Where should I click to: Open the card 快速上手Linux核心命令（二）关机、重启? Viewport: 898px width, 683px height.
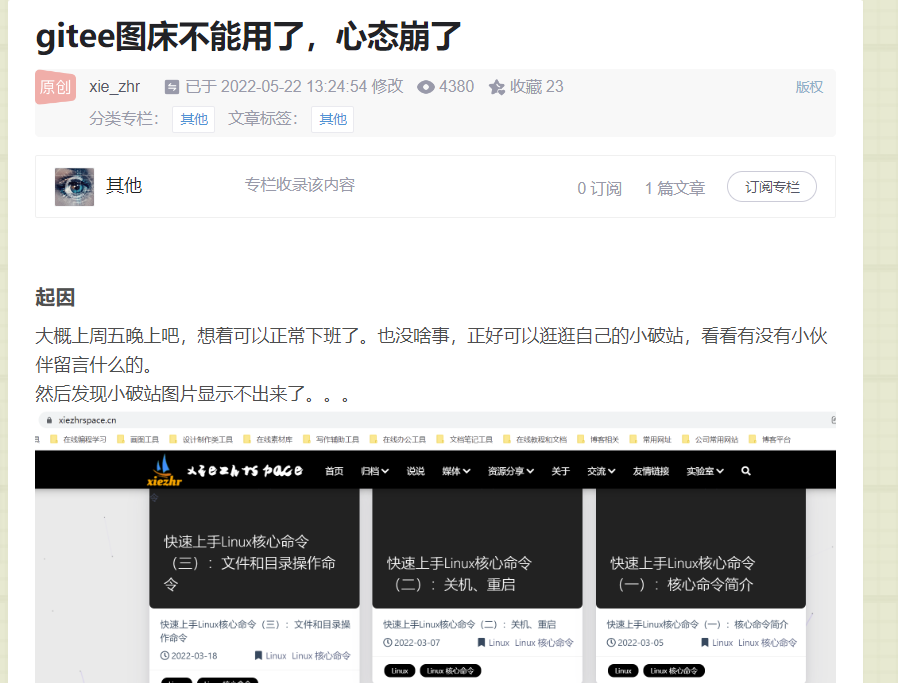pyautogui.click(x=477, y=548)
